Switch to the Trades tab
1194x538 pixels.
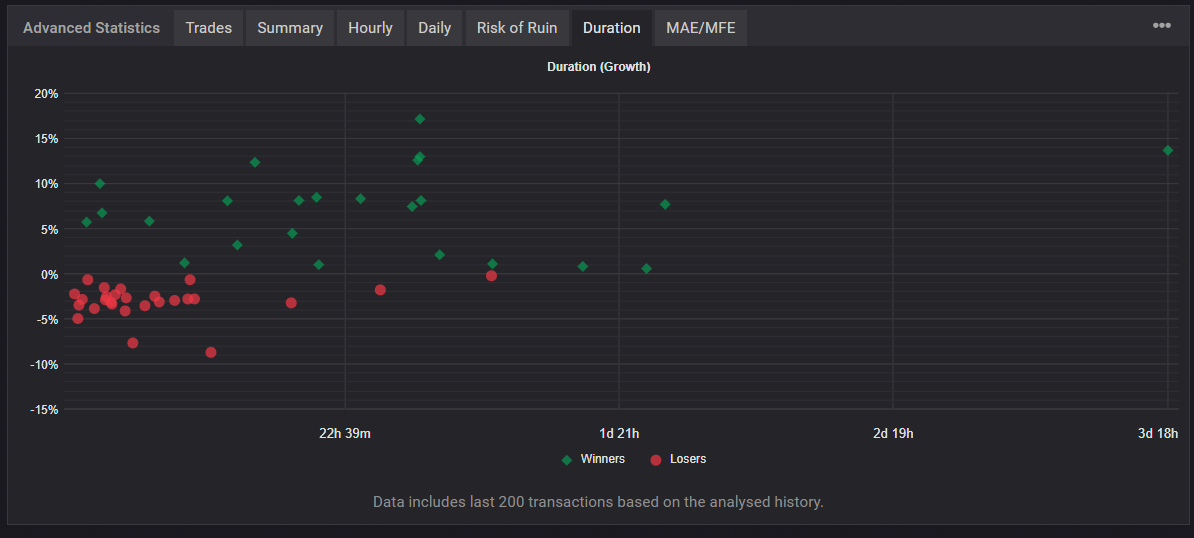(x=209, y=28)
